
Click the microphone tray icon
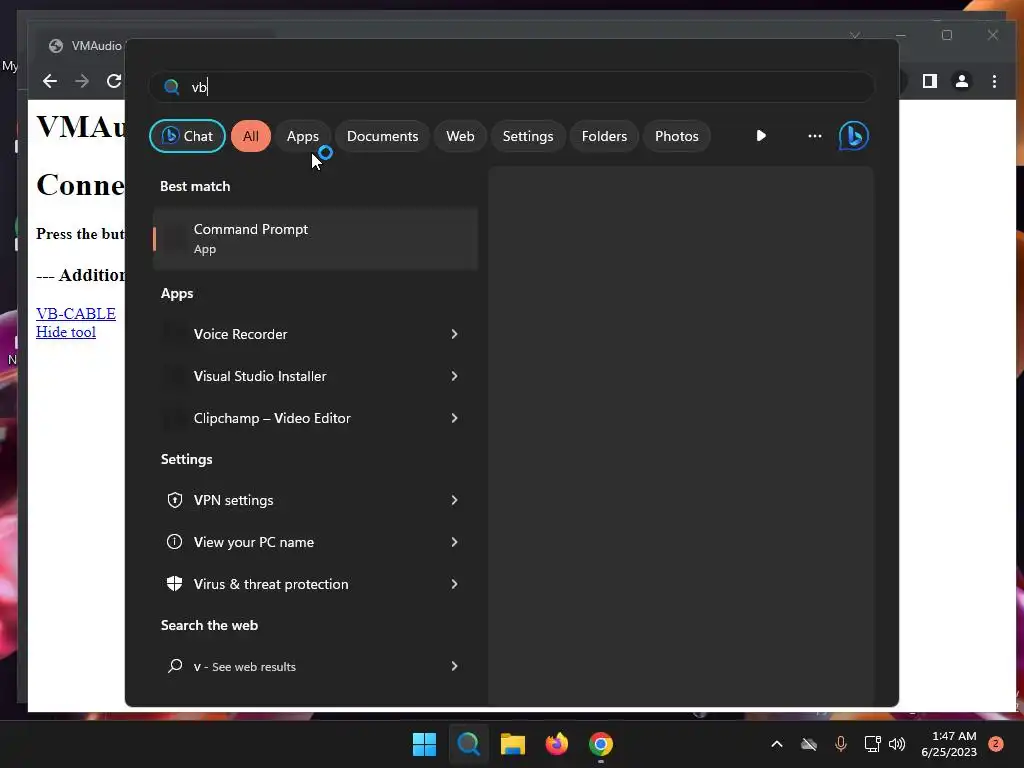(x=840, y=744)
